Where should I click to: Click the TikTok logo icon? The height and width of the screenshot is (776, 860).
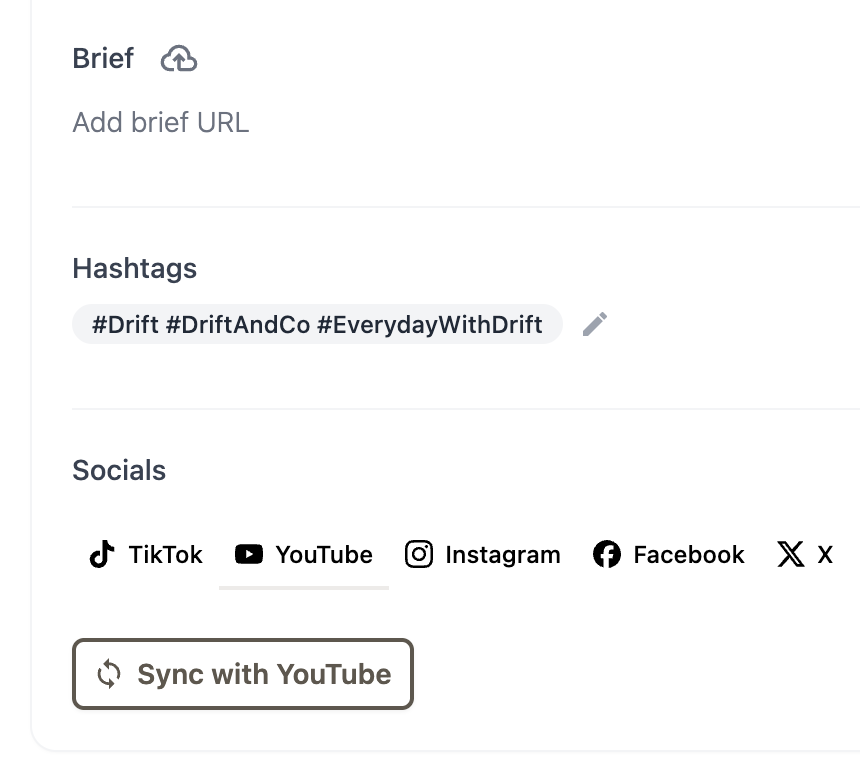coord(102,554)
